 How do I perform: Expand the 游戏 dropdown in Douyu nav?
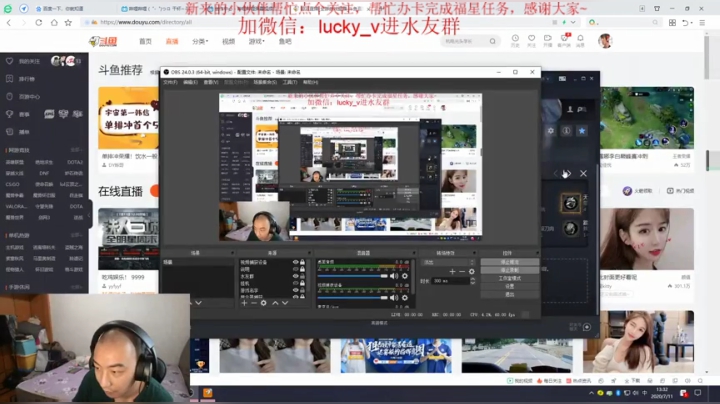[x=257, y=41]
